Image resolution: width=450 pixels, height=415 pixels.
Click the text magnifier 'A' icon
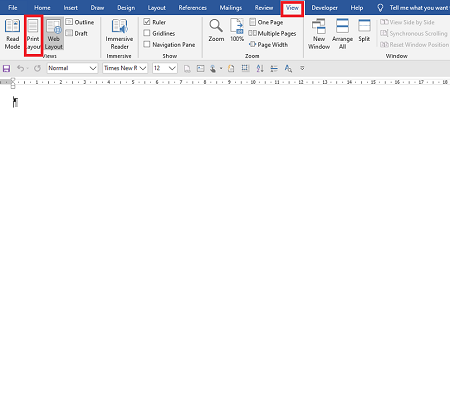288,69
